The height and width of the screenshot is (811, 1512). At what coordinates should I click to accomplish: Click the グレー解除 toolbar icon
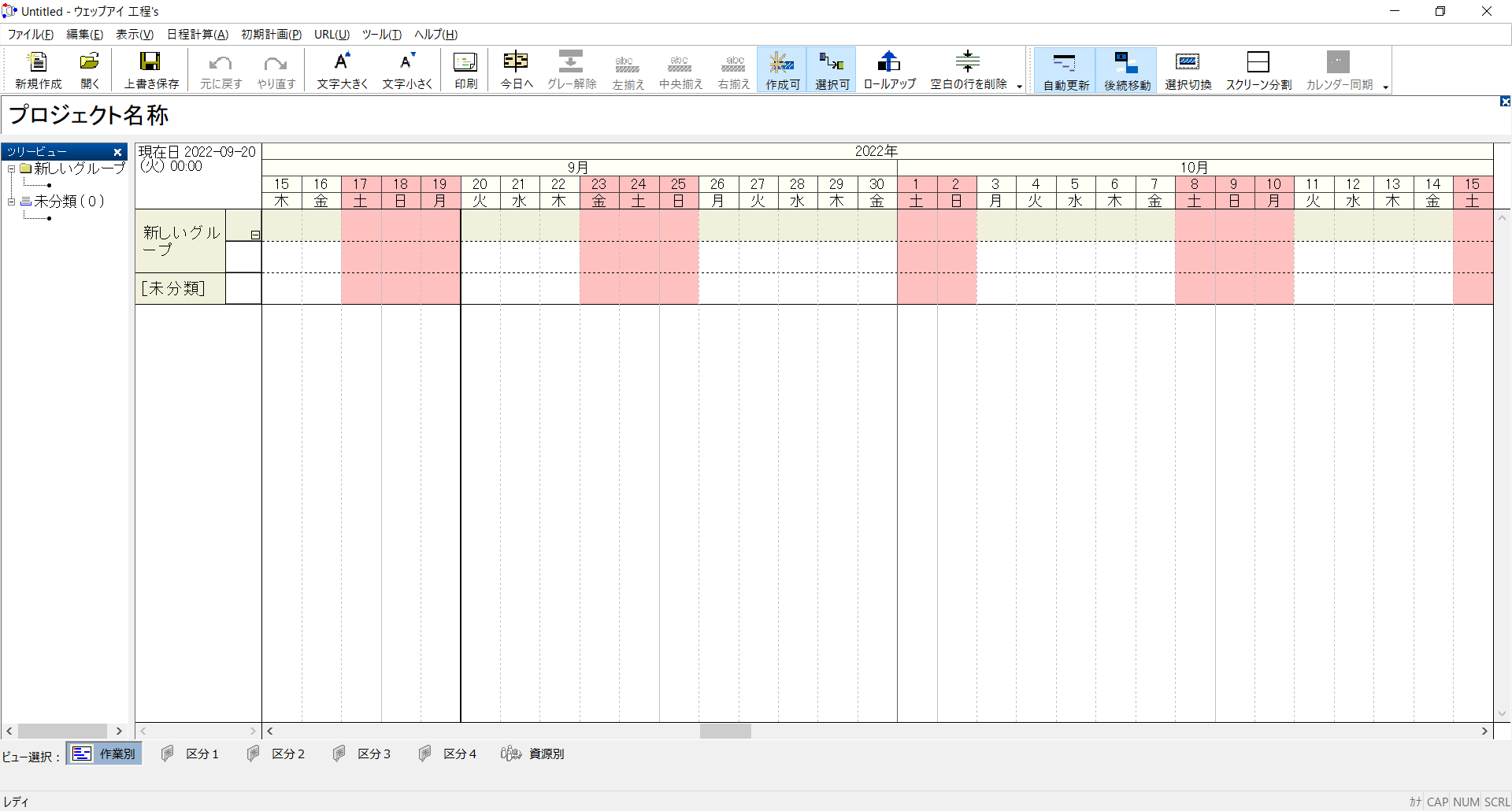(572, 70)
